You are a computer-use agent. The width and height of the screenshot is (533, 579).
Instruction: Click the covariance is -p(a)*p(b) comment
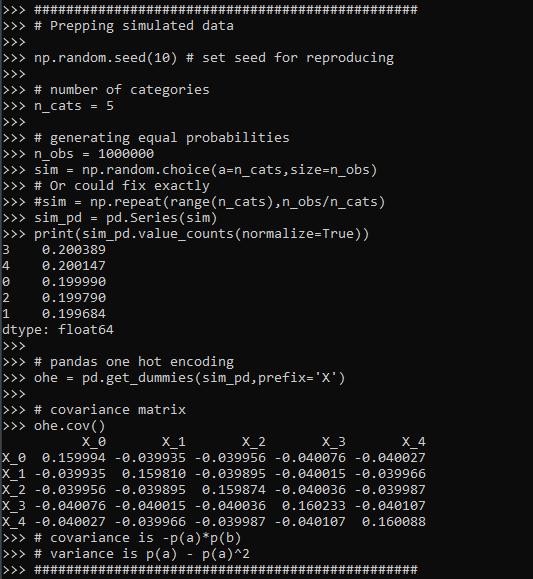138,538
